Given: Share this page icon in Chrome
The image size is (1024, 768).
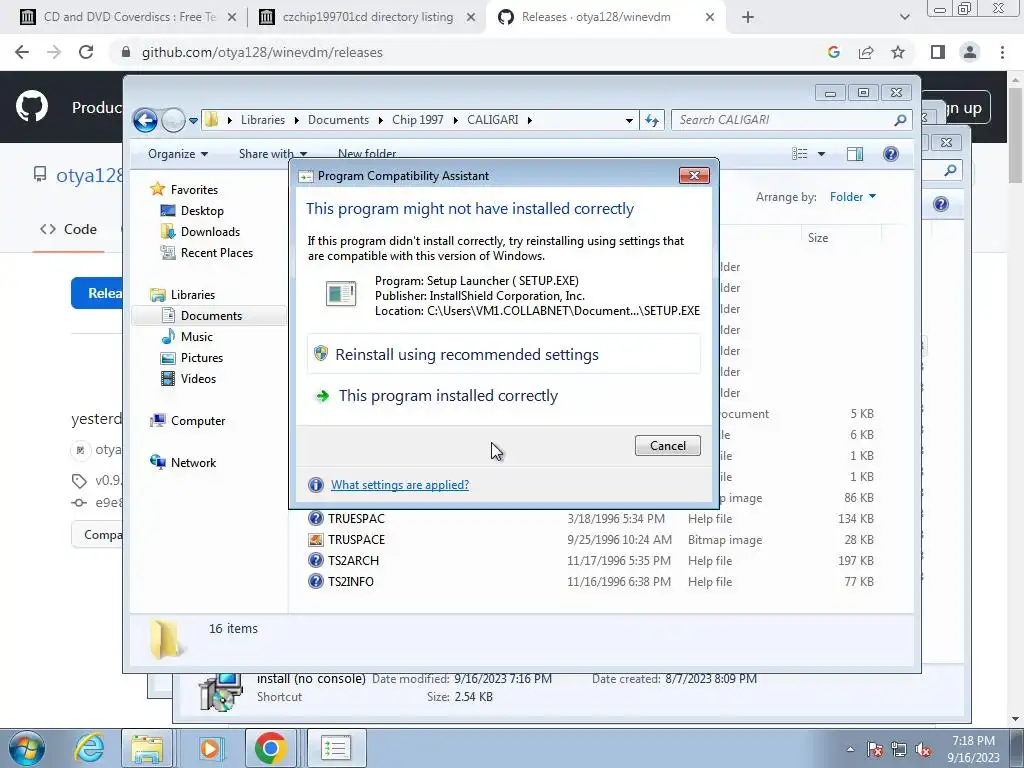Looking at the screenshot, I should coord(866,52).
